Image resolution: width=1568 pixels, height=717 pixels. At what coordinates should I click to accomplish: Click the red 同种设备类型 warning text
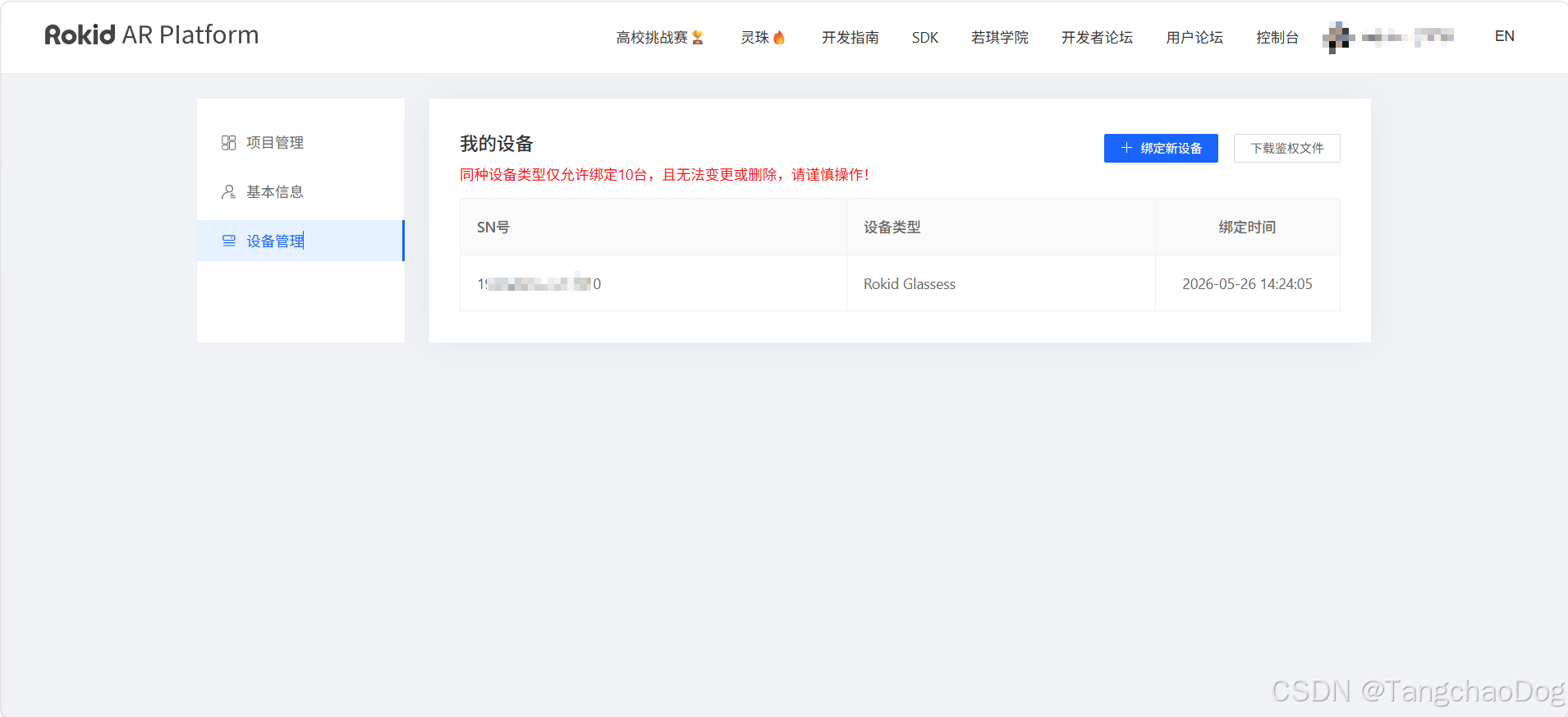(x=664, y=174)
